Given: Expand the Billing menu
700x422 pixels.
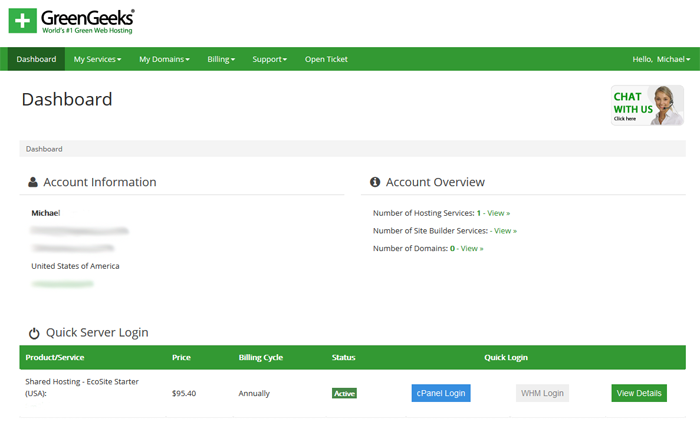Looking at the screenshot, I should pyautogui.click(x=221, y=59).
